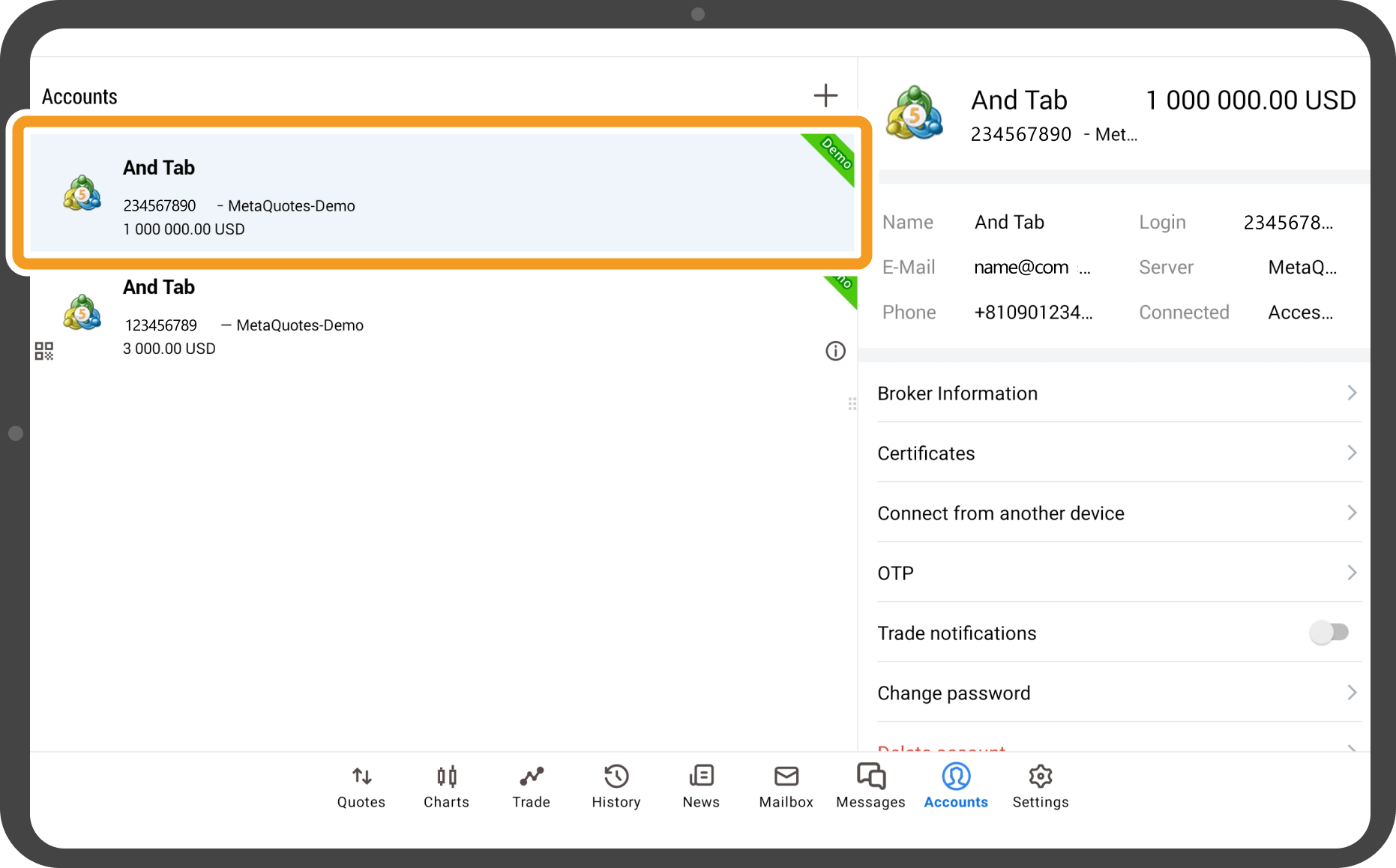Open the QR code scanner icon

(44, 351)
